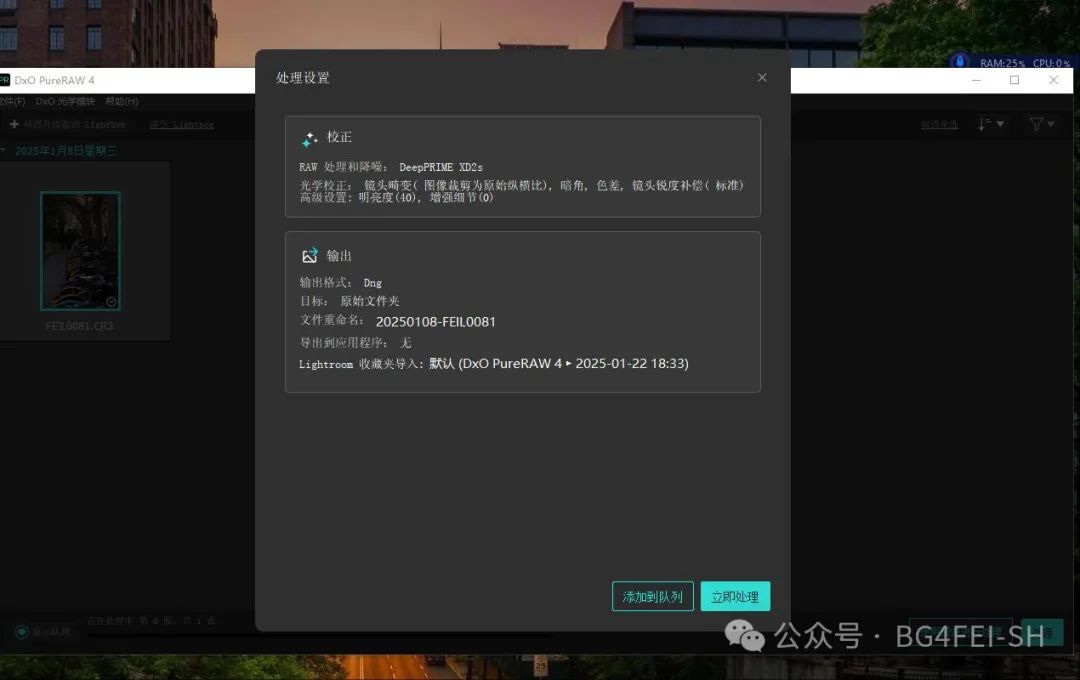1080x680 pixels.
Task: Click the Dng output format value
Action: [373, 282]
